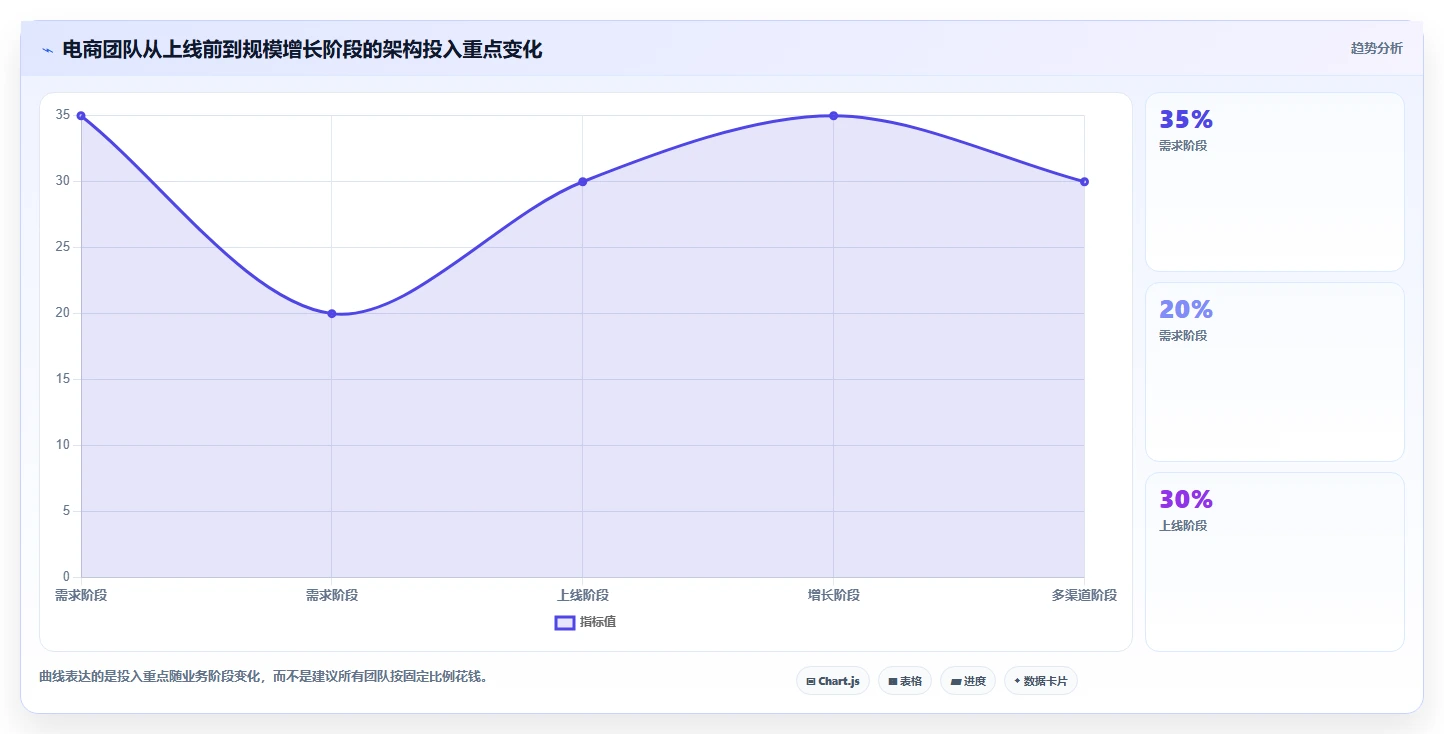The height and width of the screenshot is (734, 1444).
Task: Select the Chart.js tag
Action: [x=834, y=681]
